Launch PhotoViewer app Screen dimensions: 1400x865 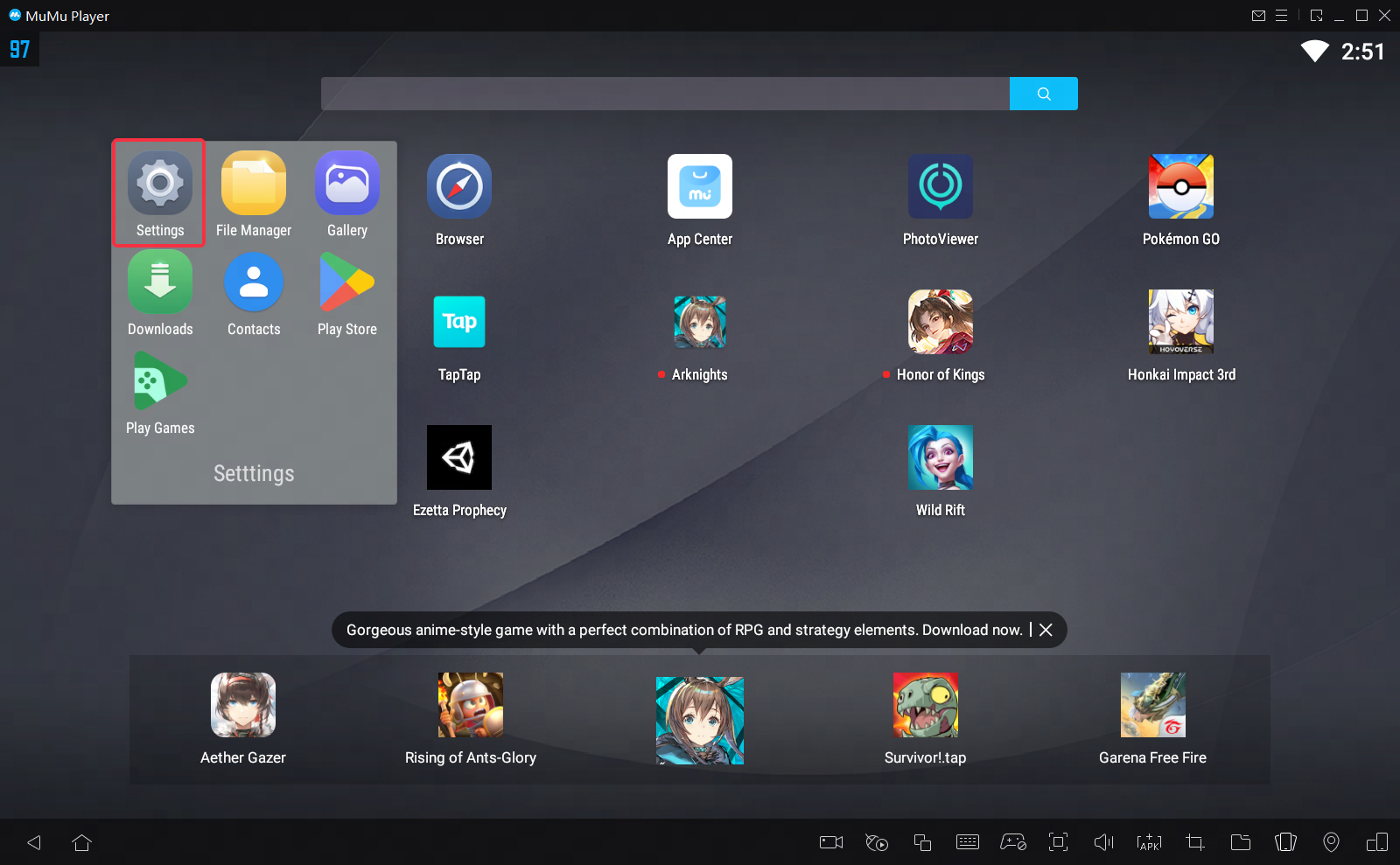pos(941,186)
